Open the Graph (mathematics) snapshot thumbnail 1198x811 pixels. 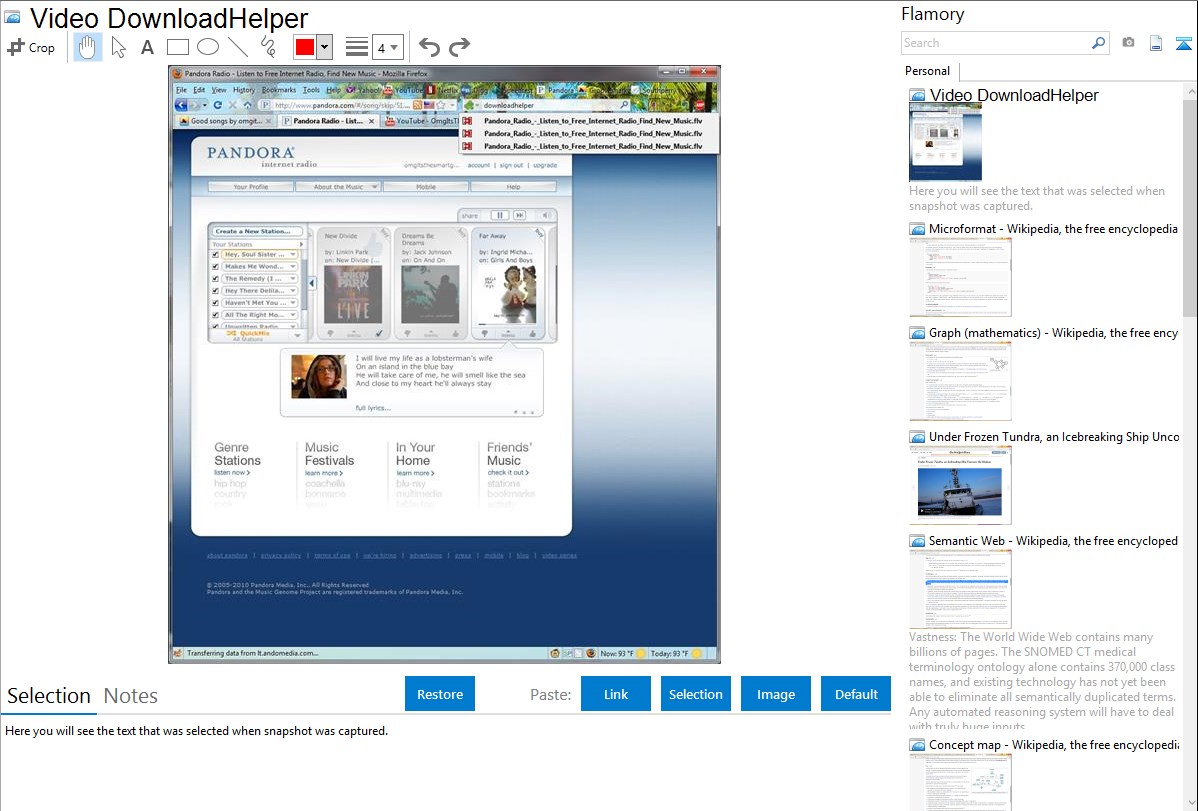pos(960,381)
